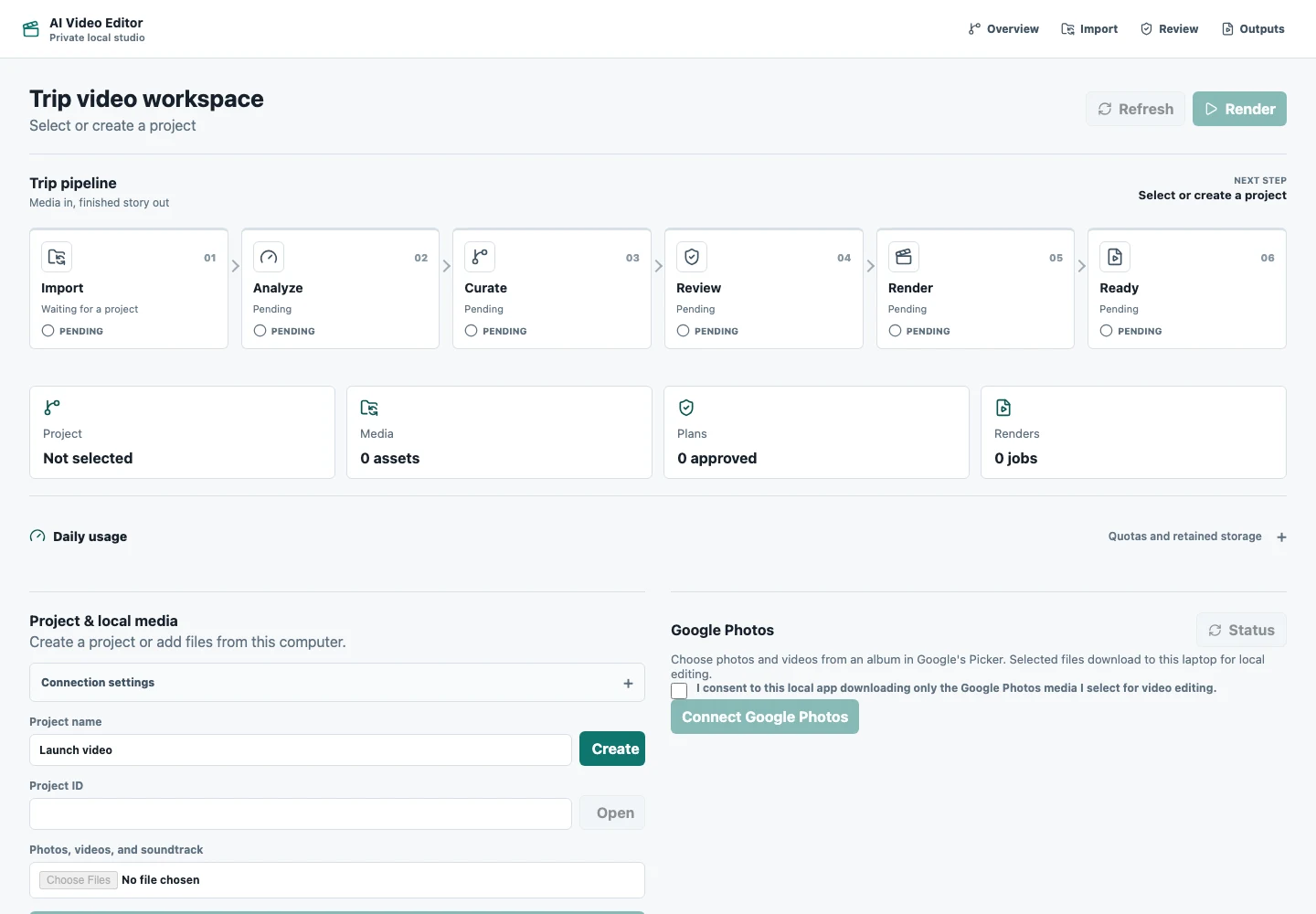Click the Import step folder icon

coord(57,257)
